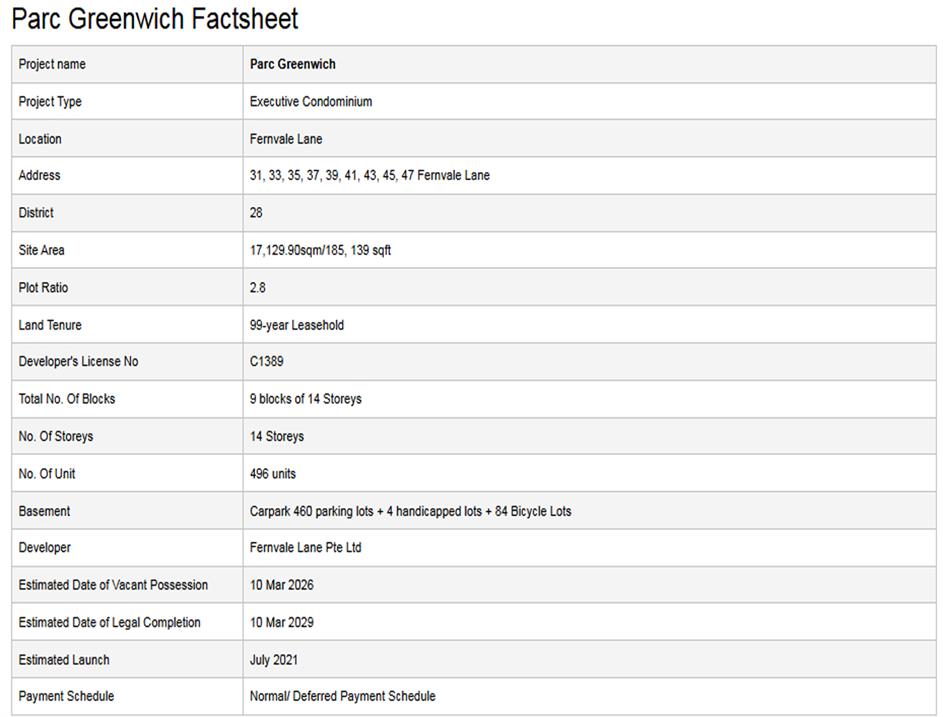
Task: Click the Fernvale Lane location value
Action: pyautogui.click(x=286, y=139)
